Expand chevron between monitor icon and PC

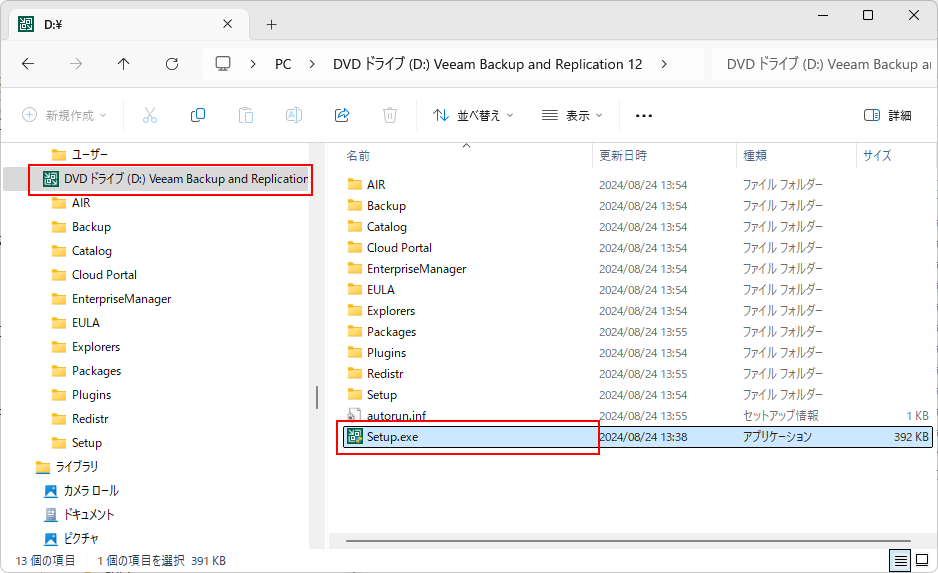[253, 64]
